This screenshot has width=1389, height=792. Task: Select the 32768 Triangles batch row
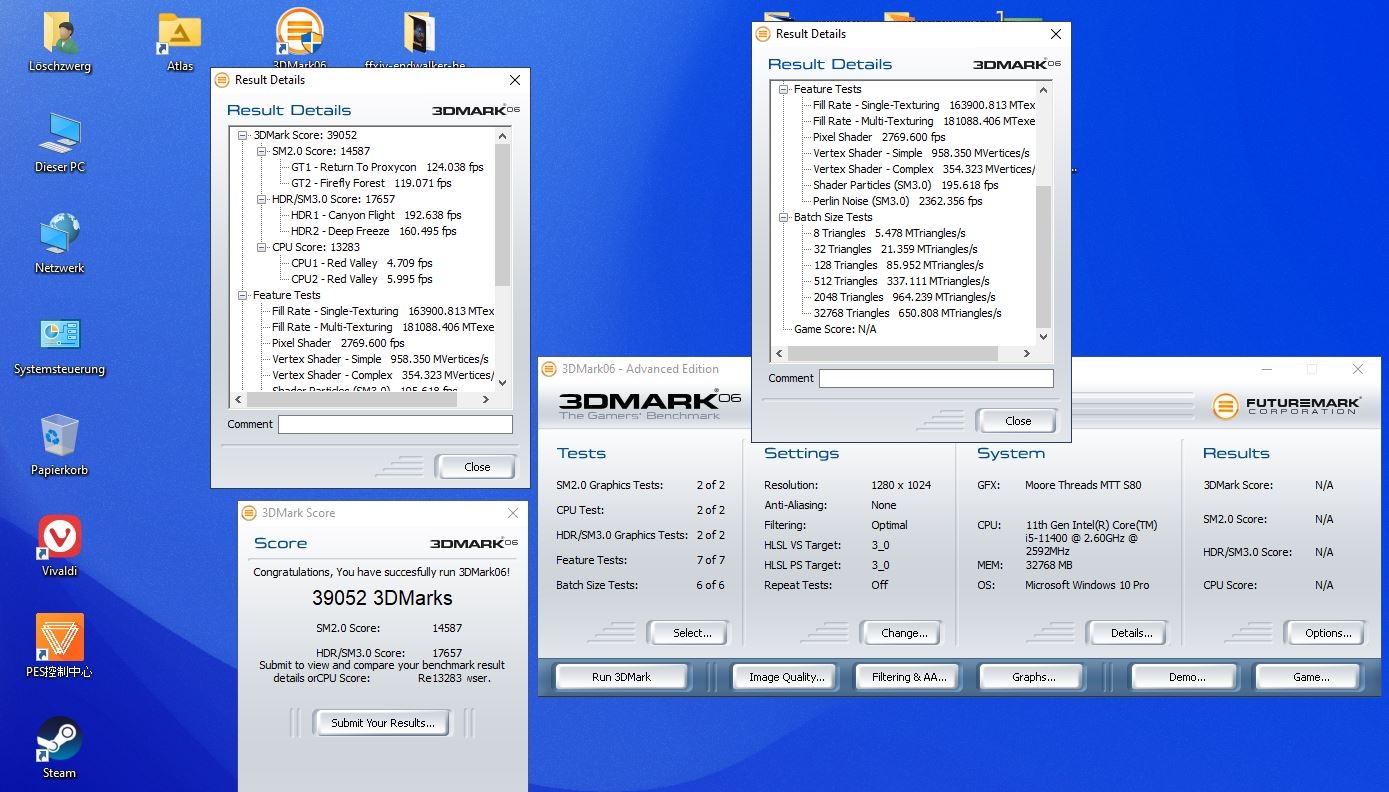pyautogui.click(x=908, y=313)
